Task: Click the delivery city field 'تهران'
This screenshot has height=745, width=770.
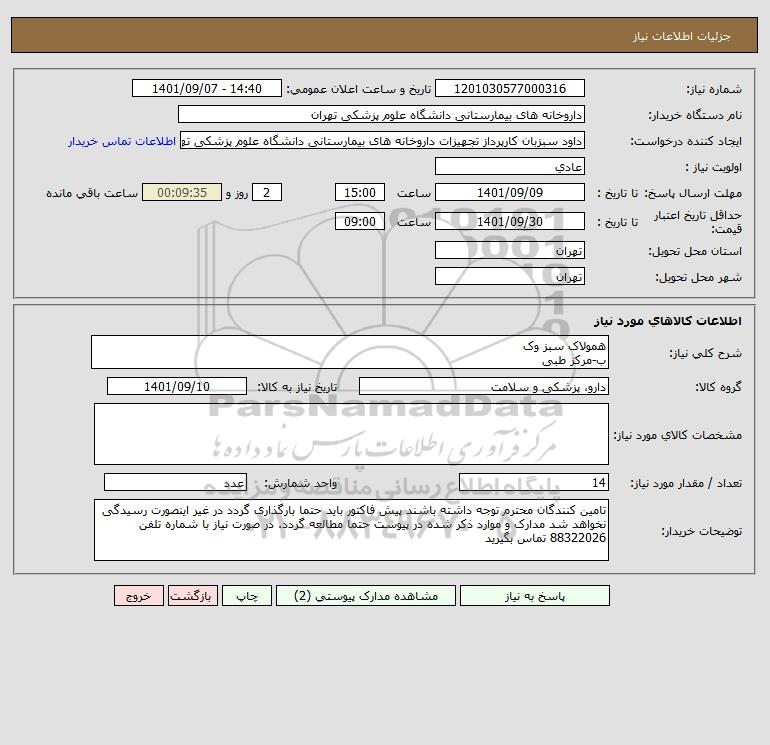Action: click(x=510, y=276)
